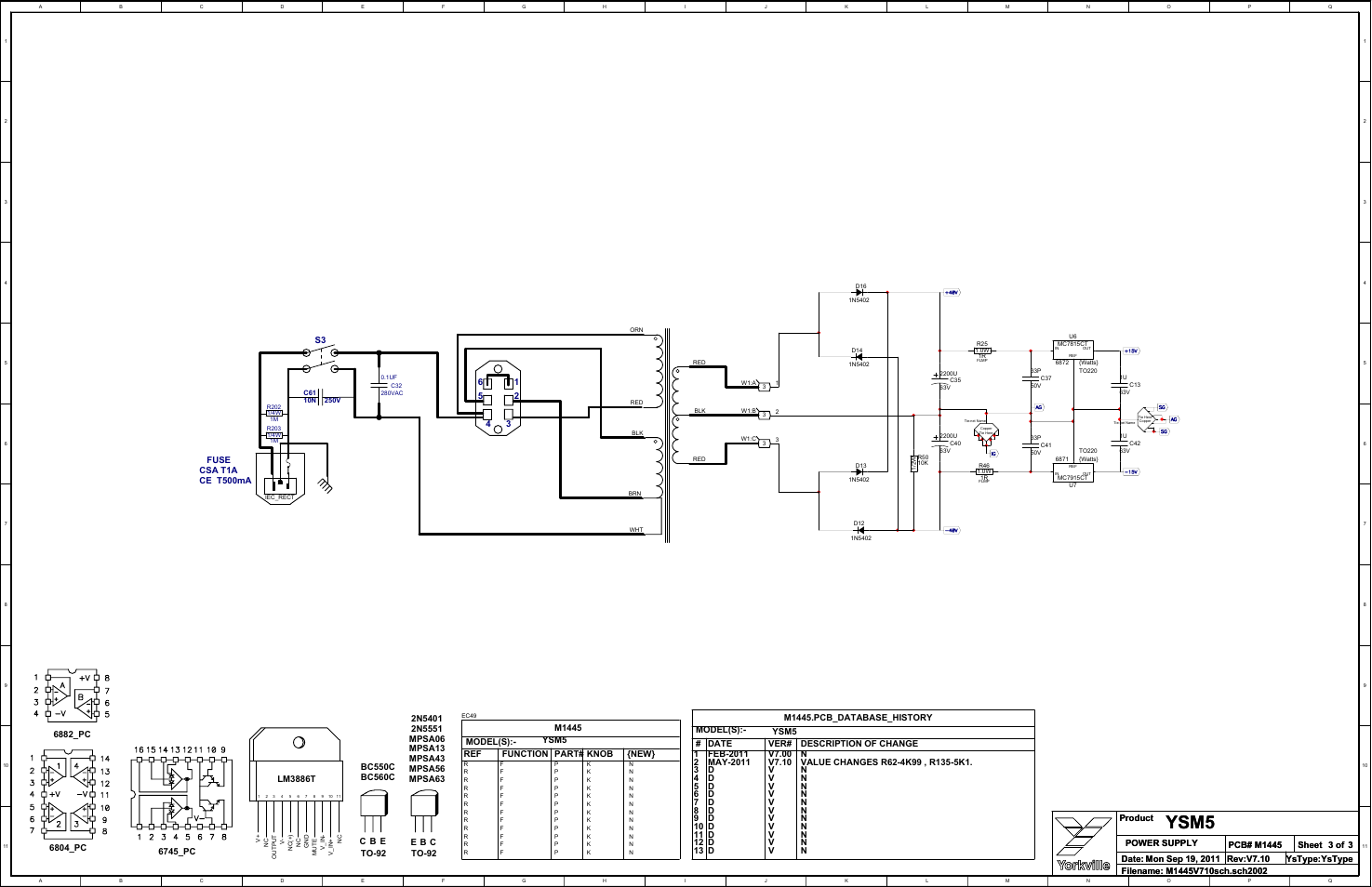
Task: Click the Date Mon Sep 19, 2011 cell
Action: (1171, 858)
